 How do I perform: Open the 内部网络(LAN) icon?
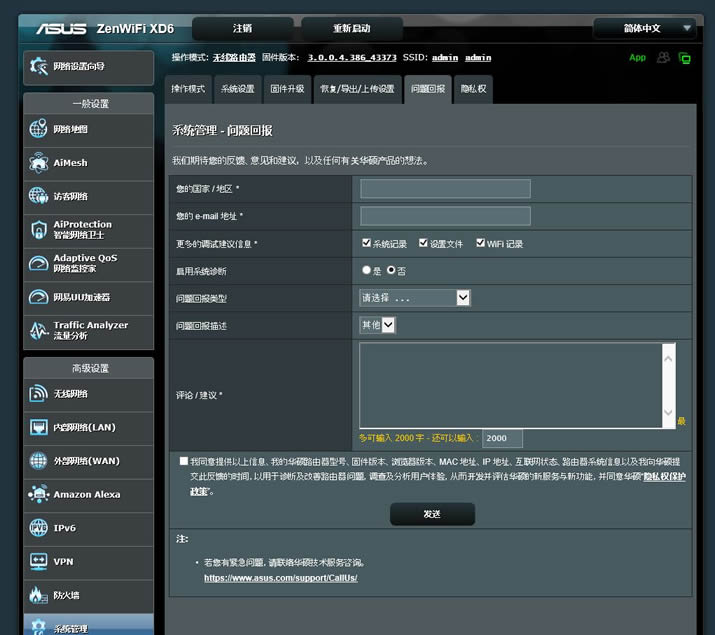point(38,427)
